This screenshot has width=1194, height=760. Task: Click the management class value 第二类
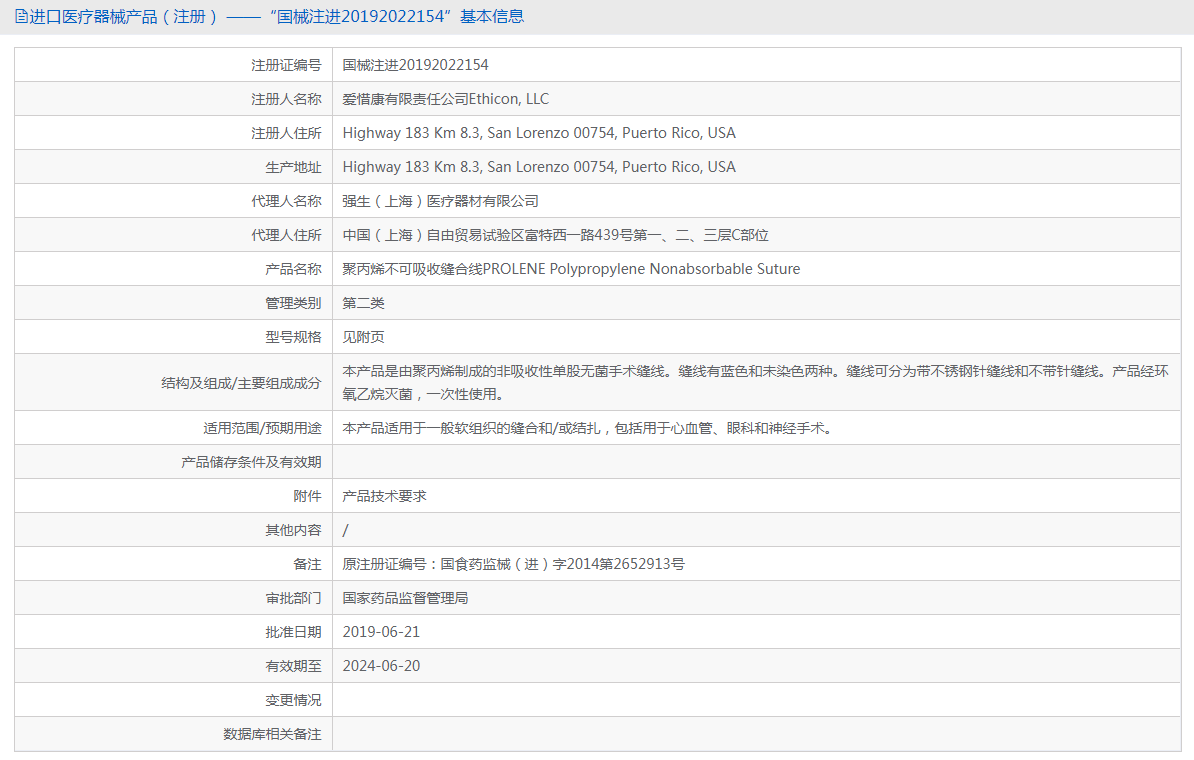pyautogui.click(x=363, y=303)
